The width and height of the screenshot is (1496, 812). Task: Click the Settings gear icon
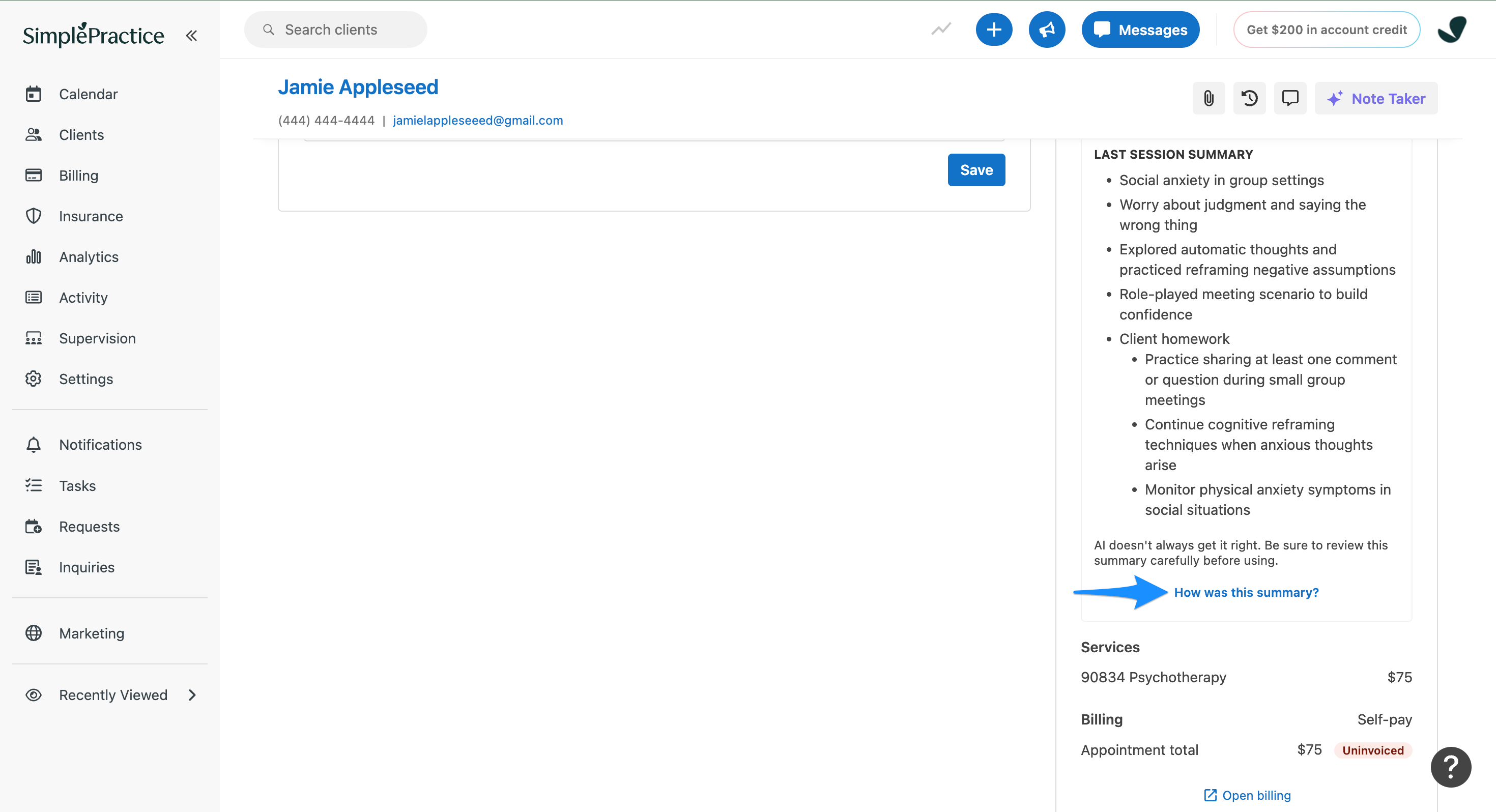coord(34,379)
